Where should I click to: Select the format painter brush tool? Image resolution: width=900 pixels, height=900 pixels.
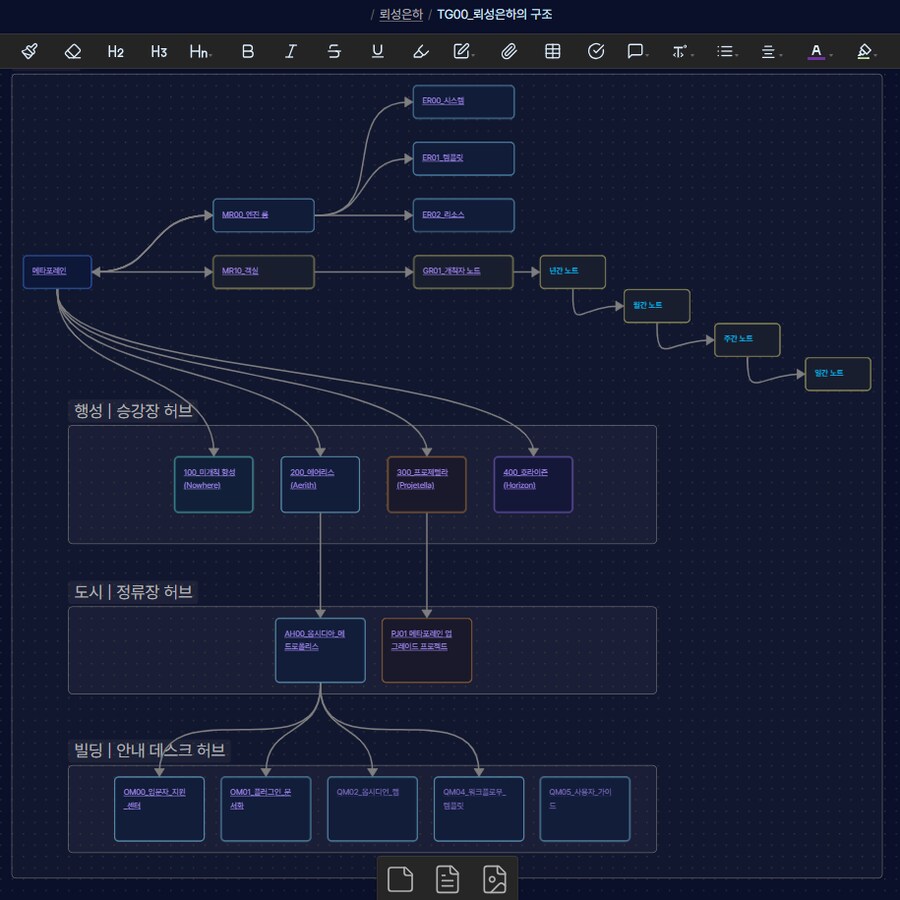point(29,51)
